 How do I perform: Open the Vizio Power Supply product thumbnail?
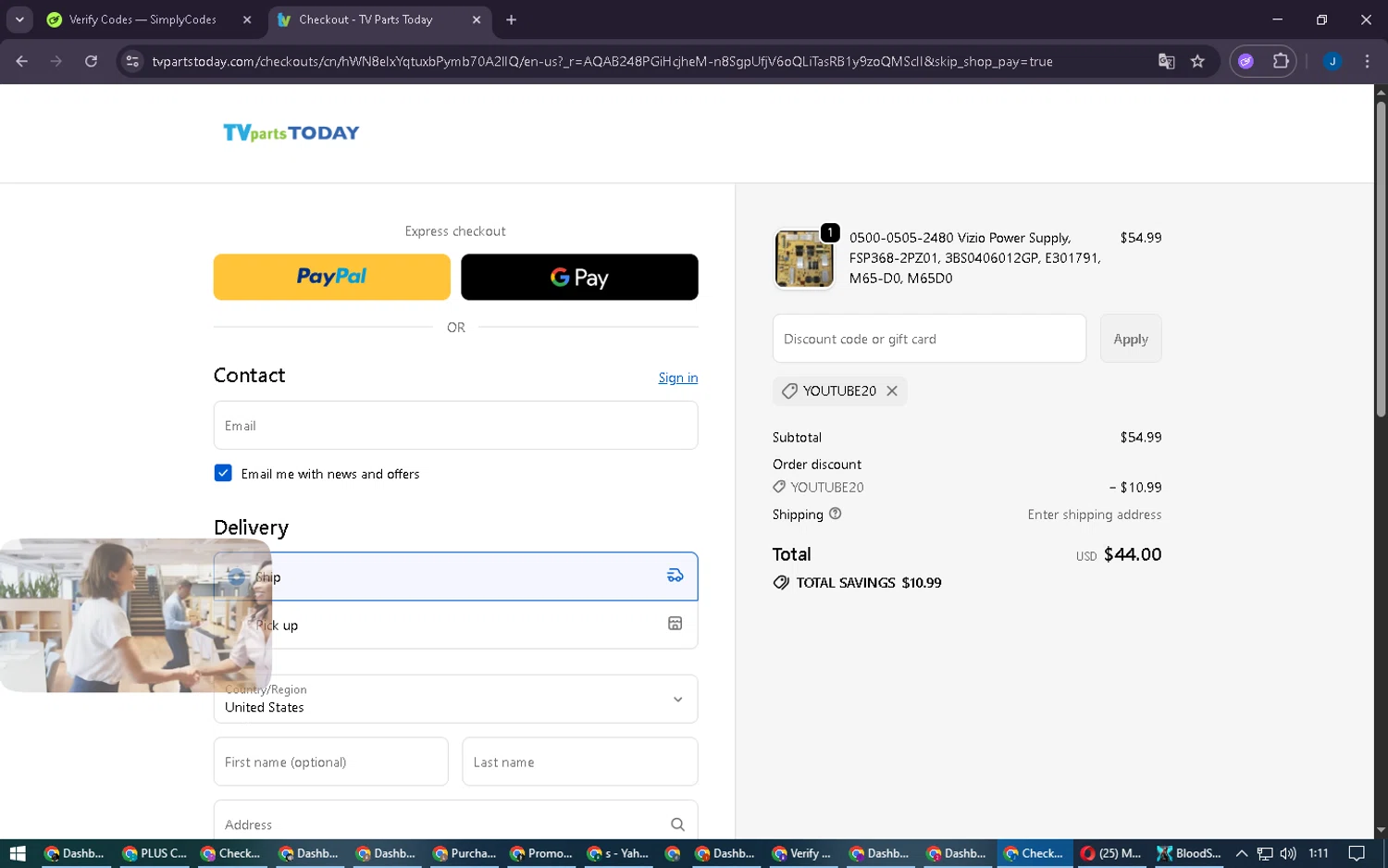(804, 259)
